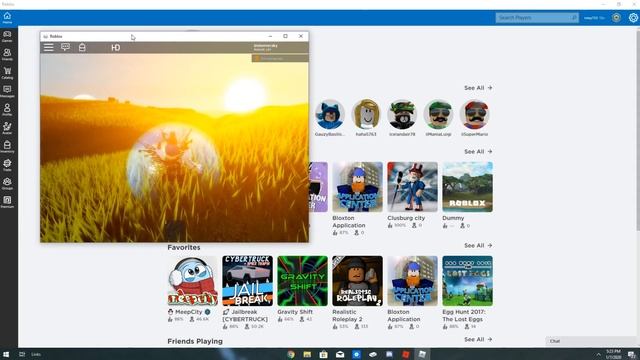
Task: Open Task View on taskbar
Action: coord(22,354)
